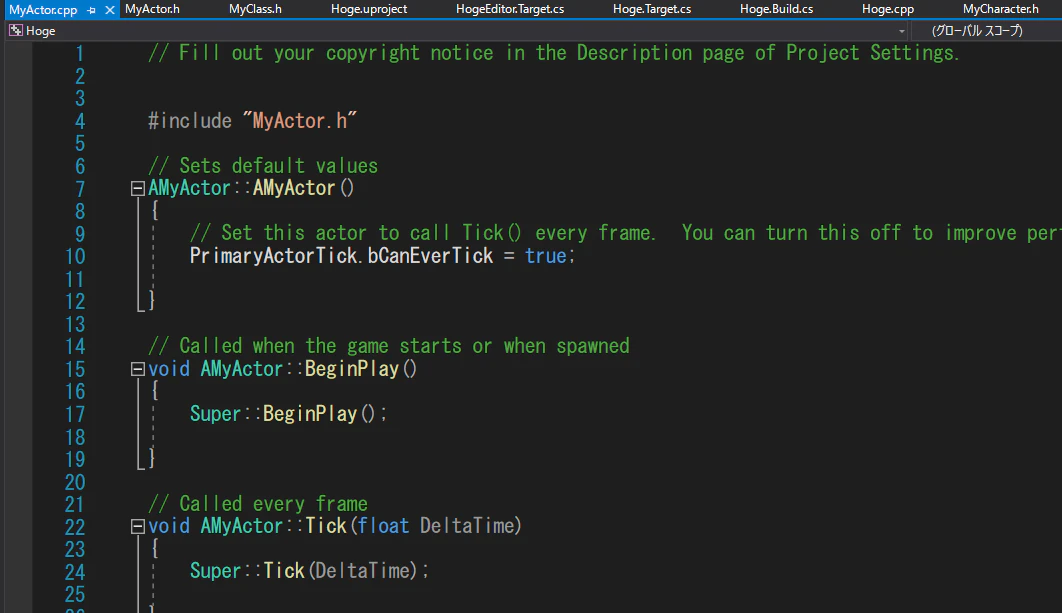Switch to the Hoge.Target.cs tab

tap(652, 9)
